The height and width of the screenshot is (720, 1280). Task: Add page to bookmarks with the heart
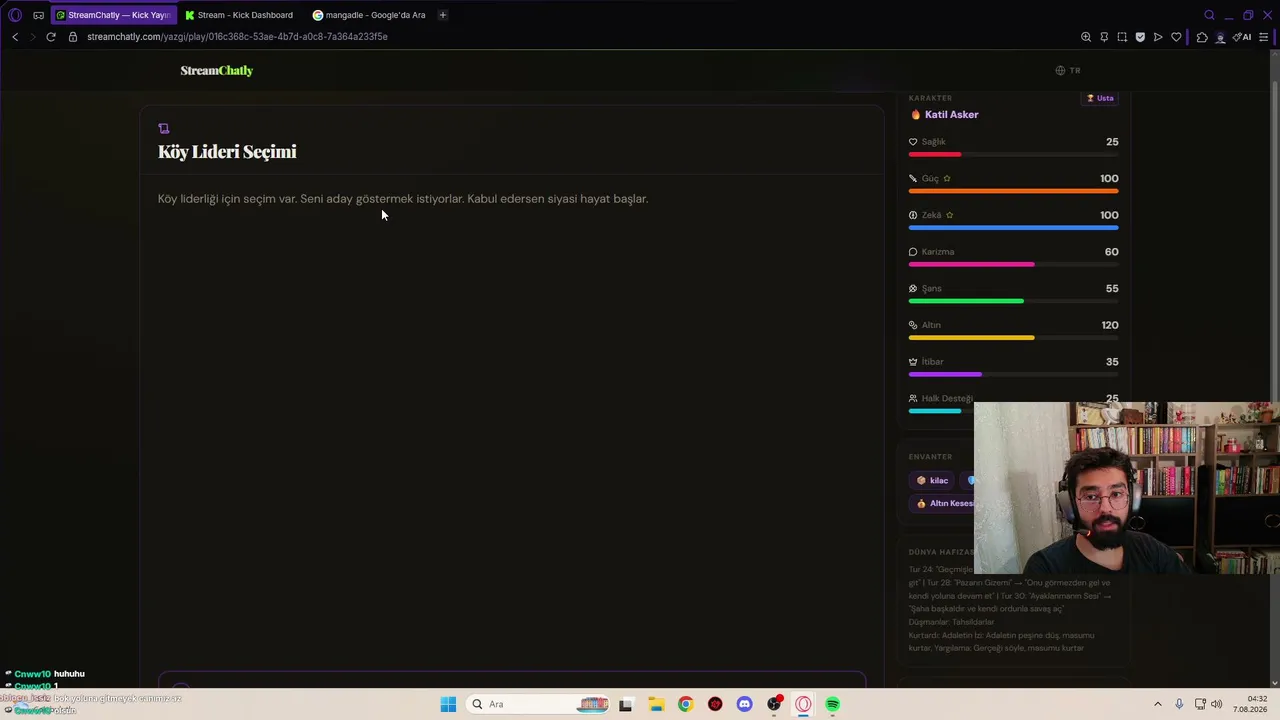point(1176,37)
